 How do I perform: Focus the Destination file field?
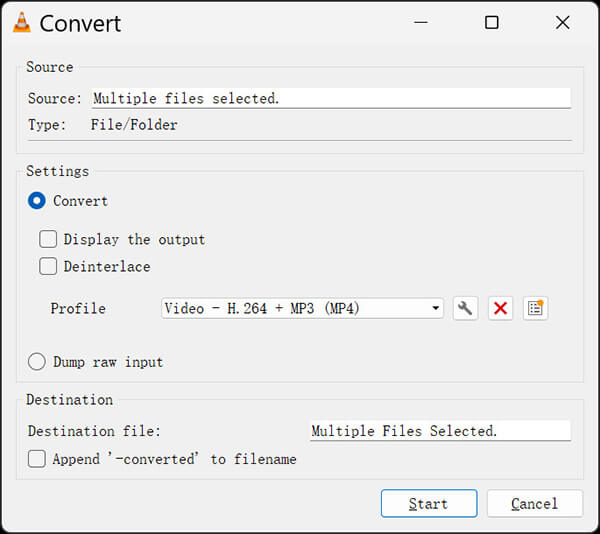coord(440,431)
